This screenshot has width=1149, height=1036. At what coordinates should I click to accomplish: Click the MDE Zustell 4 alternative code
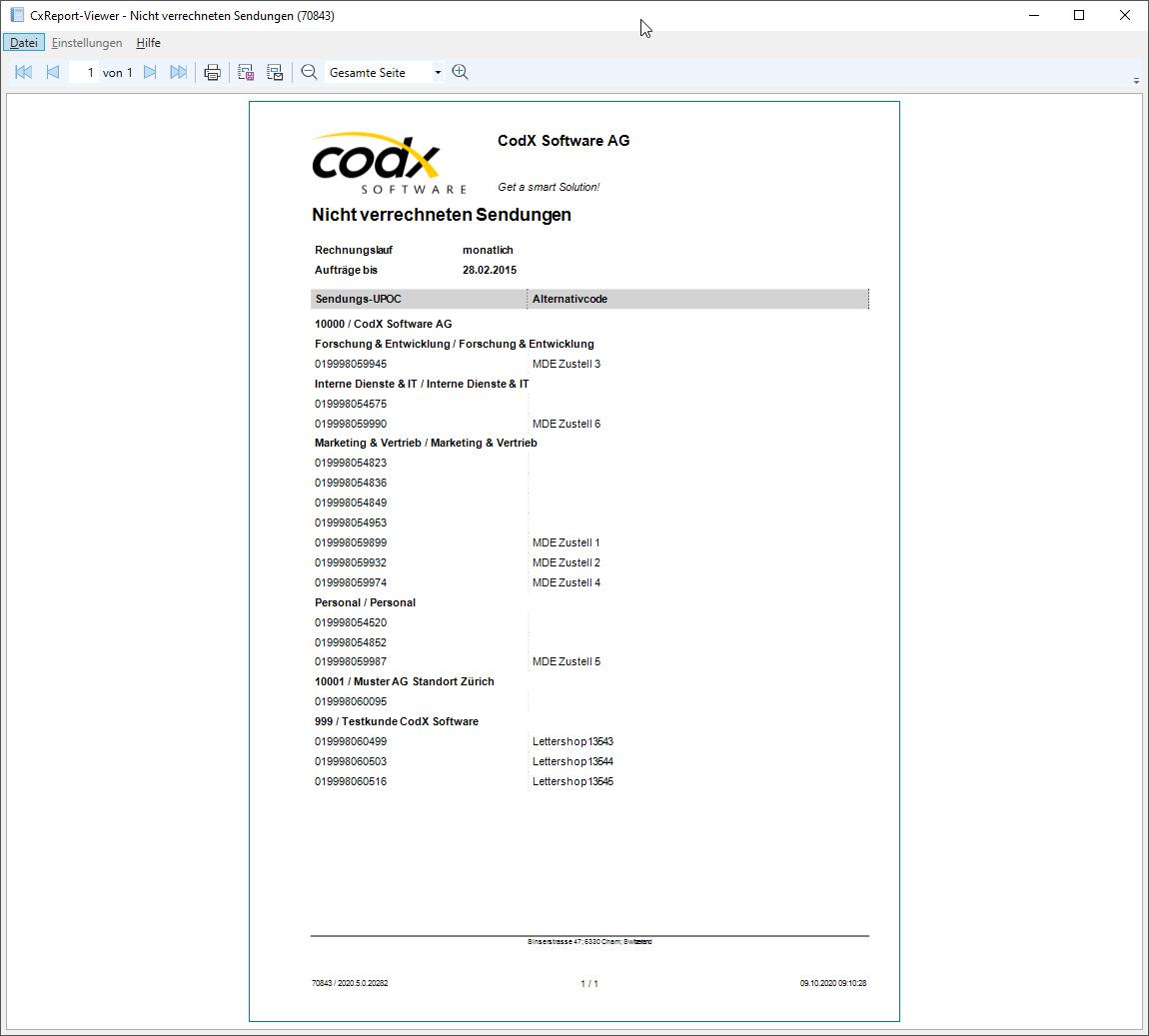[567, 582]
